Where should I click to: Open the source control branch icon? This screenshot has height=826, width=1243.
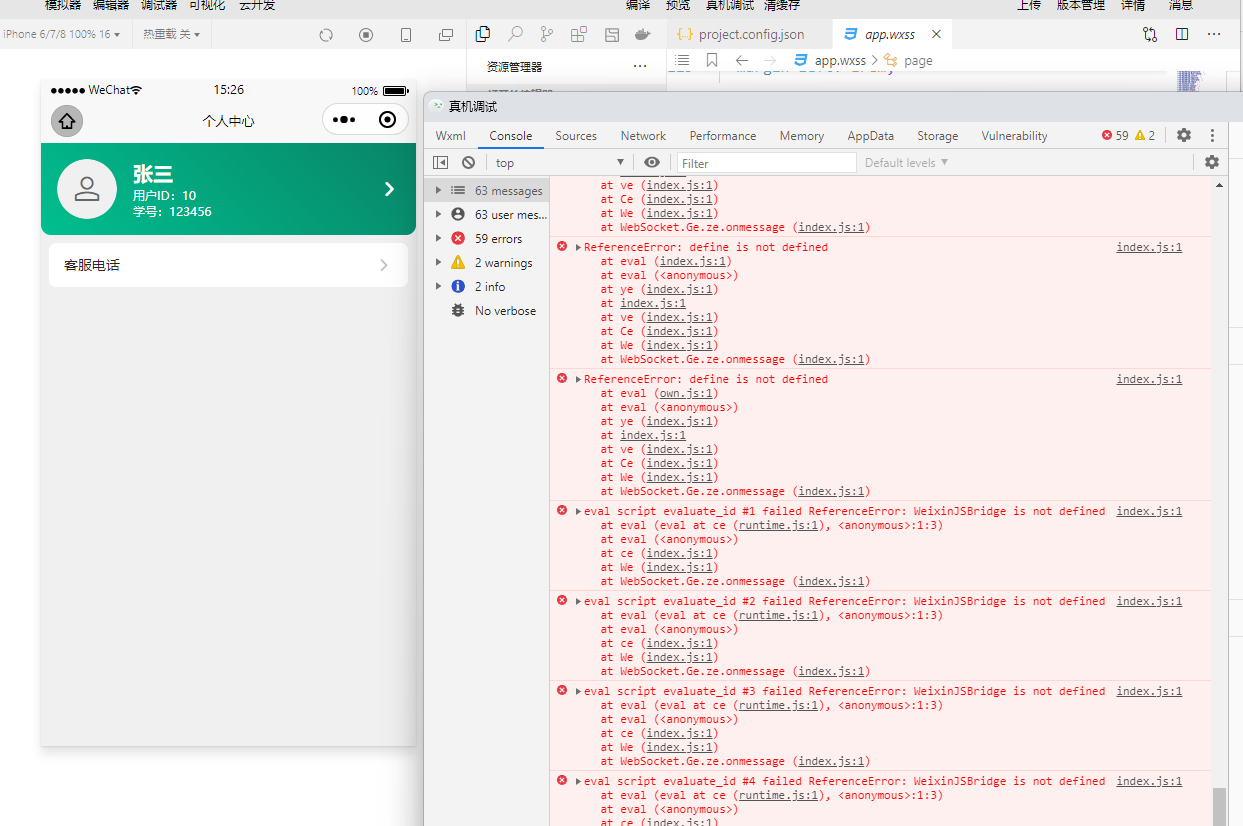pos(547,34)
